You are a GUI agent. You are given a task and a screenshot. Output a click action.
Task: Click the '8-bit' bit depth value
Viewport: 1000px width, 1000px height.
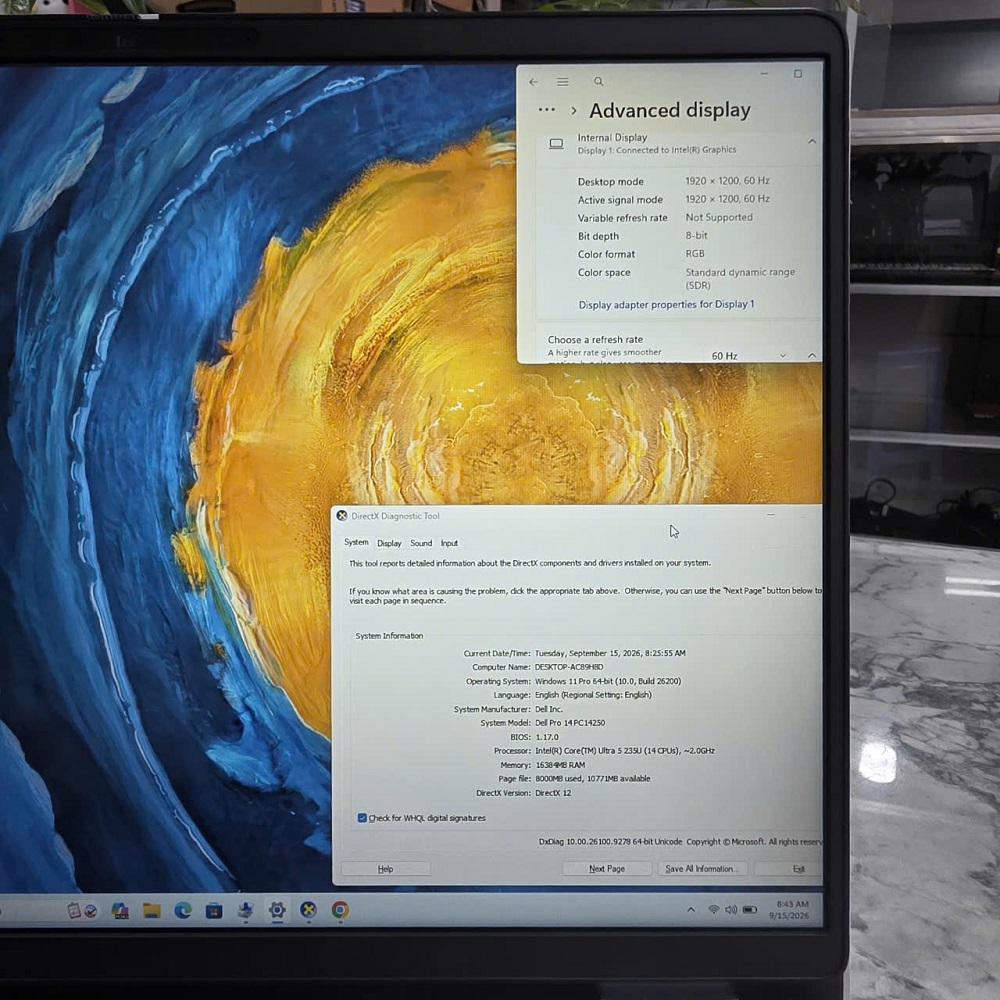696,235
